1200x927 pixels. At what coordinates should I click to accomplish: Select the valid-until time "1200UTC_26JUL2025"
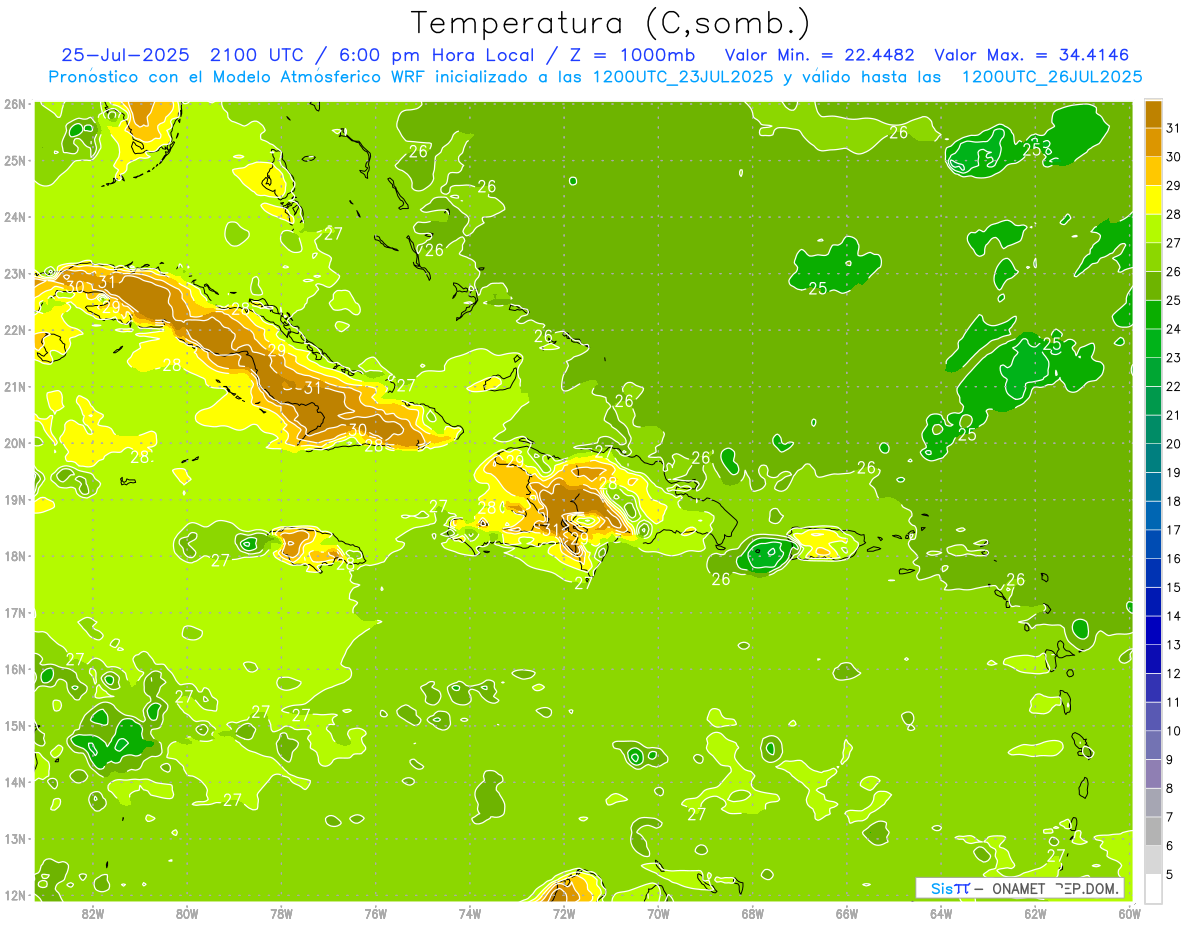(1051, 77)
